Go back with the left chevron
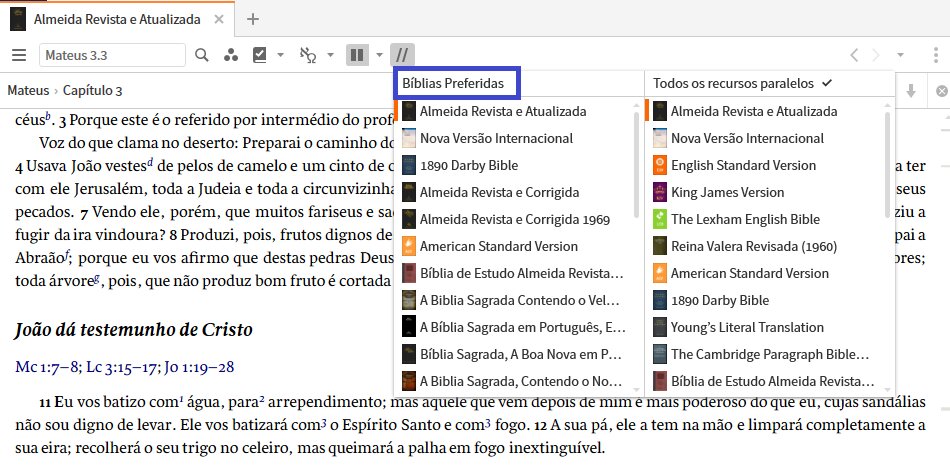 pos(854,55)
